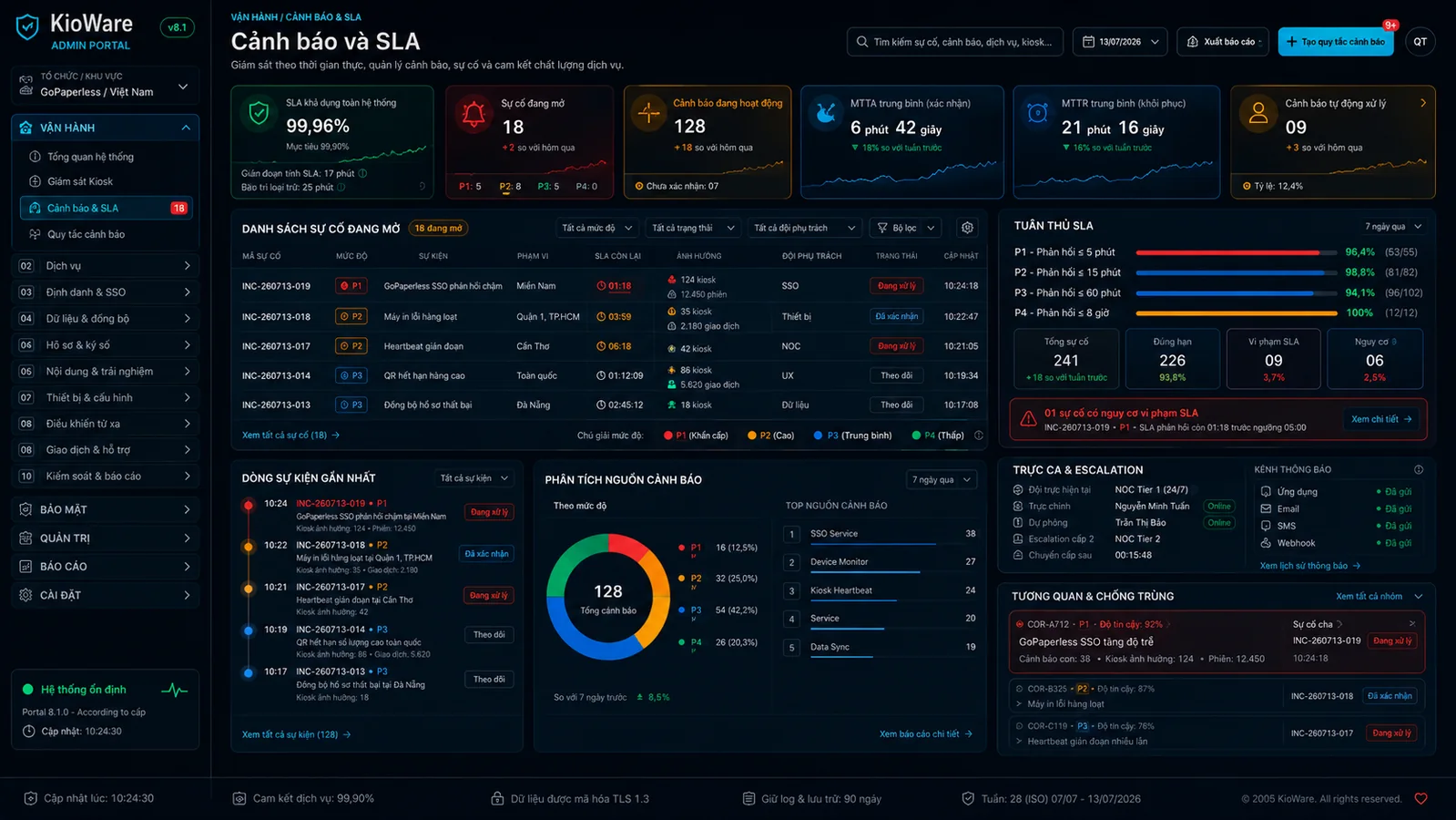The width and height of the screenshot is (1456, 820).
Task: Click the info icon beside Kênh thông báo
Action: (1418, 469)
